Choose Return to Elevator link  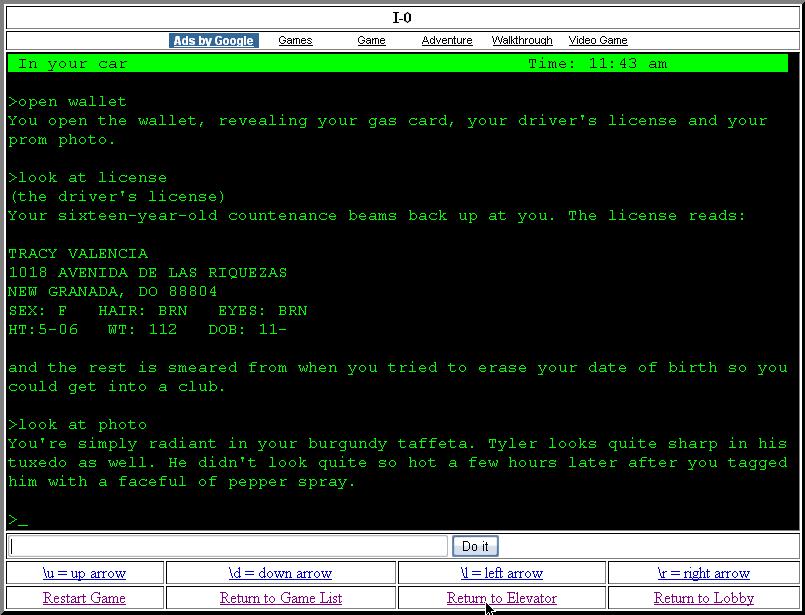pyautogui.click(x=501, y=598)
